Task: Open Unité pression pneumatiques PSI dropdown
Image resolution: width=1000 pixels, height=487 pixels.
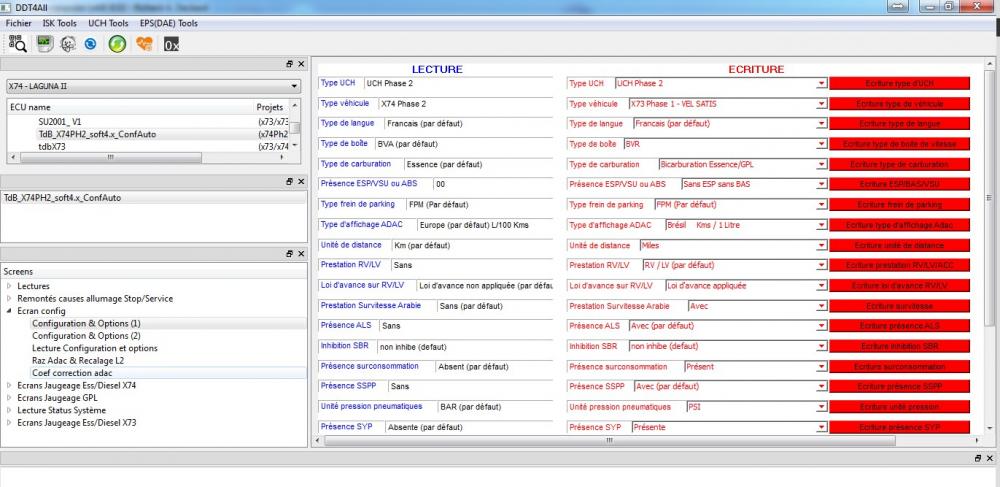Action: tap(821, 407)
